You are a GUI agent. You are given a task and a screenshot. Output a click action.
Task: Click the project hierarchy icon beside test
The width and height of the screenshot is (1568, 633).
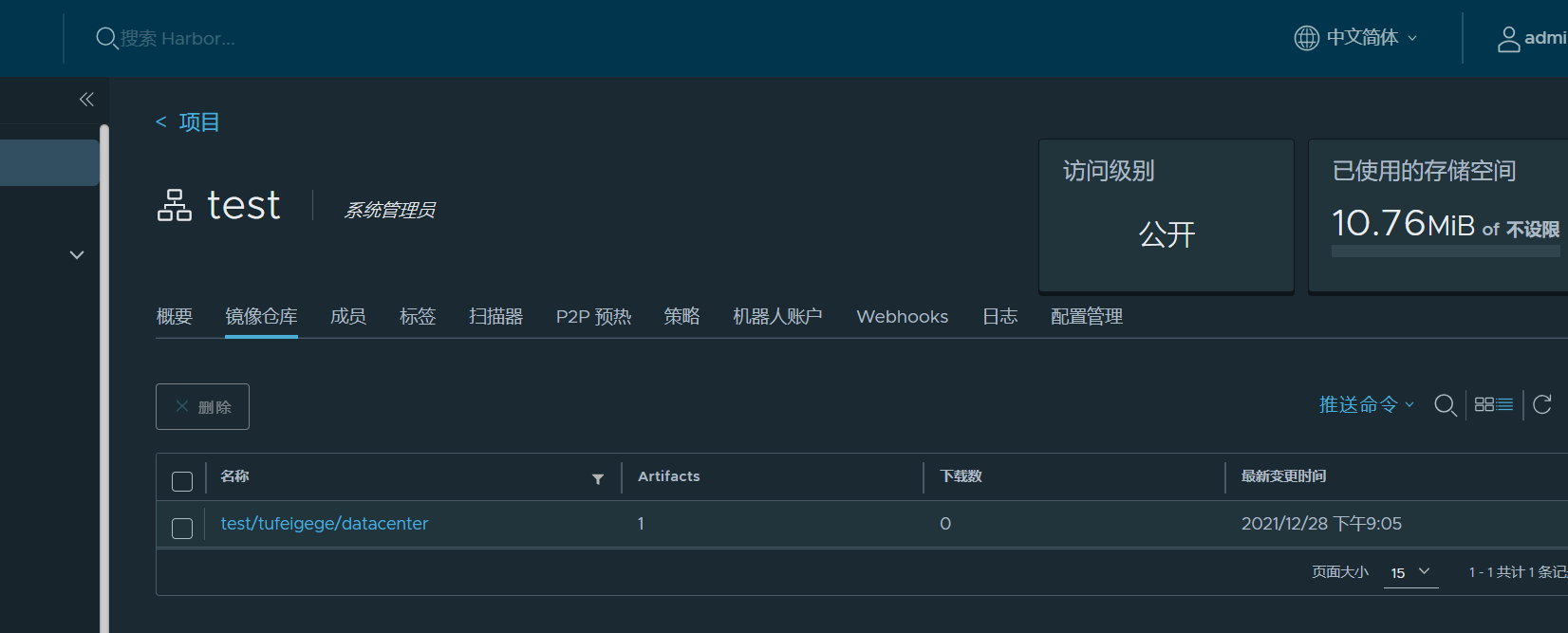175,205
